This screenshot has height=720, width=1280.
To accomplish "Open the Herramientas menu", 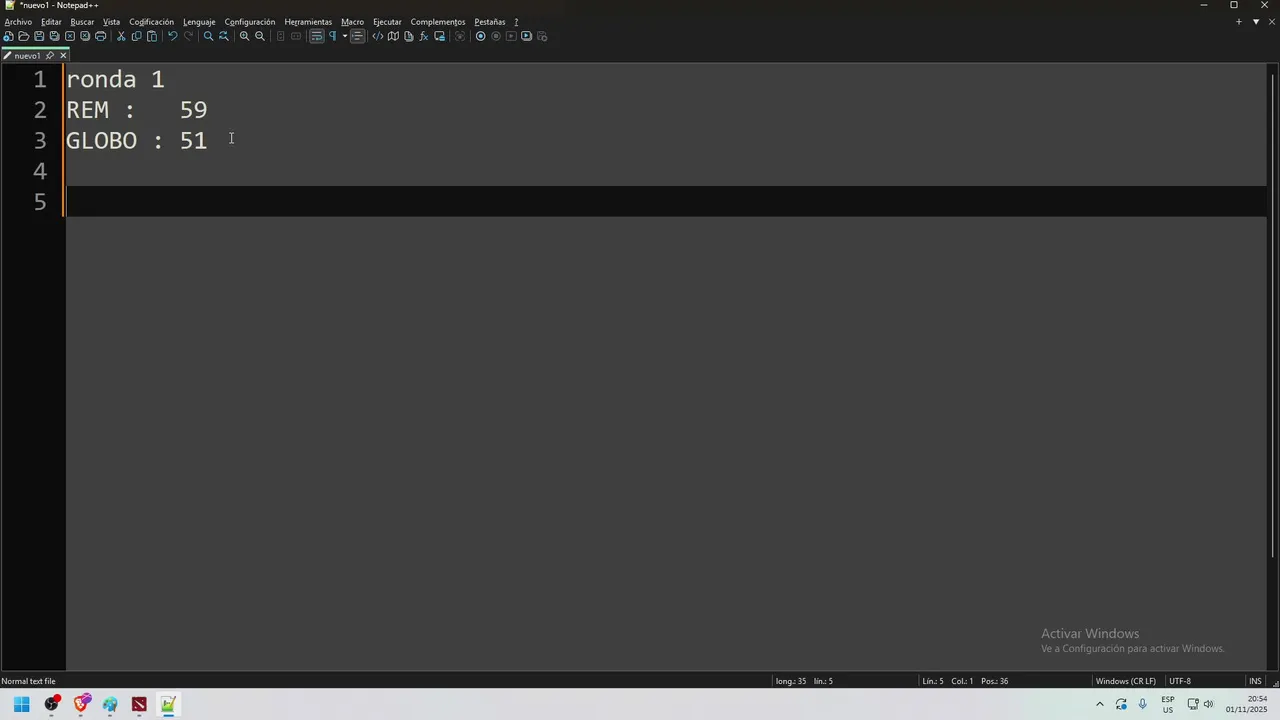I will click(x=308, y=22).
